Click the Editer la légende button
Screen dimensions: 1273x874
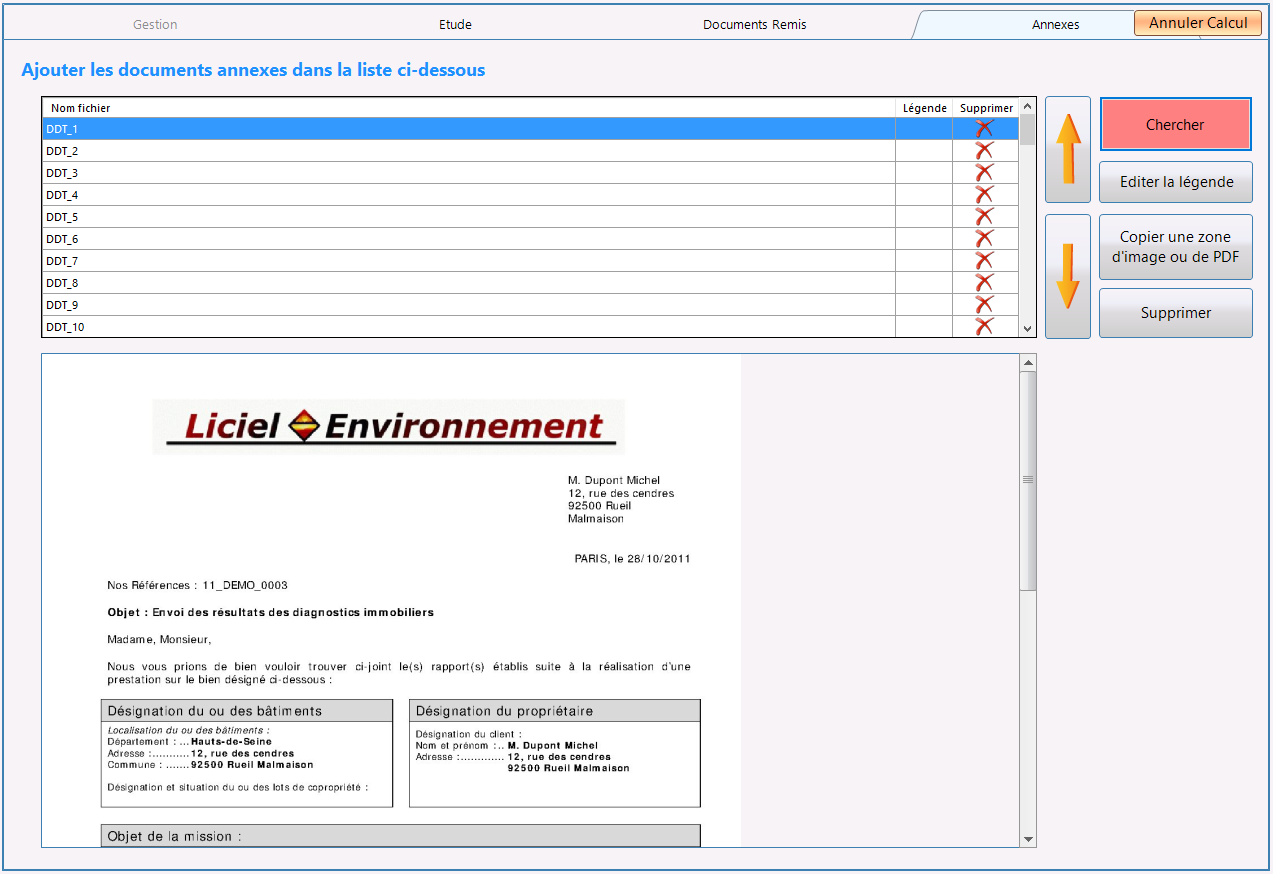(x=1176, y=182)
